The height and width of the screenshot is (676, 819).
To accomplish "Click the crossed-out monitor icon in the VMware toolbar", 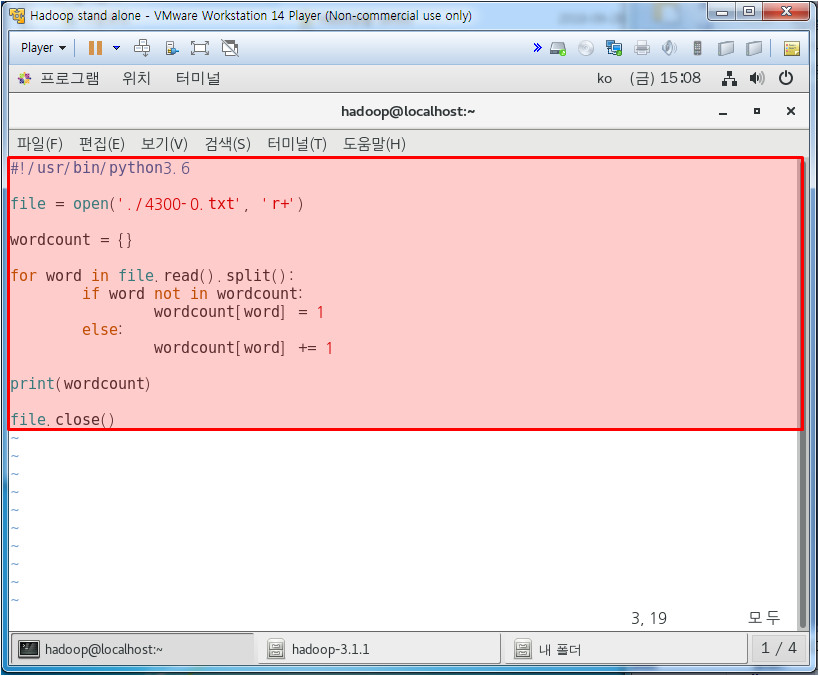I will coord(230,48).
